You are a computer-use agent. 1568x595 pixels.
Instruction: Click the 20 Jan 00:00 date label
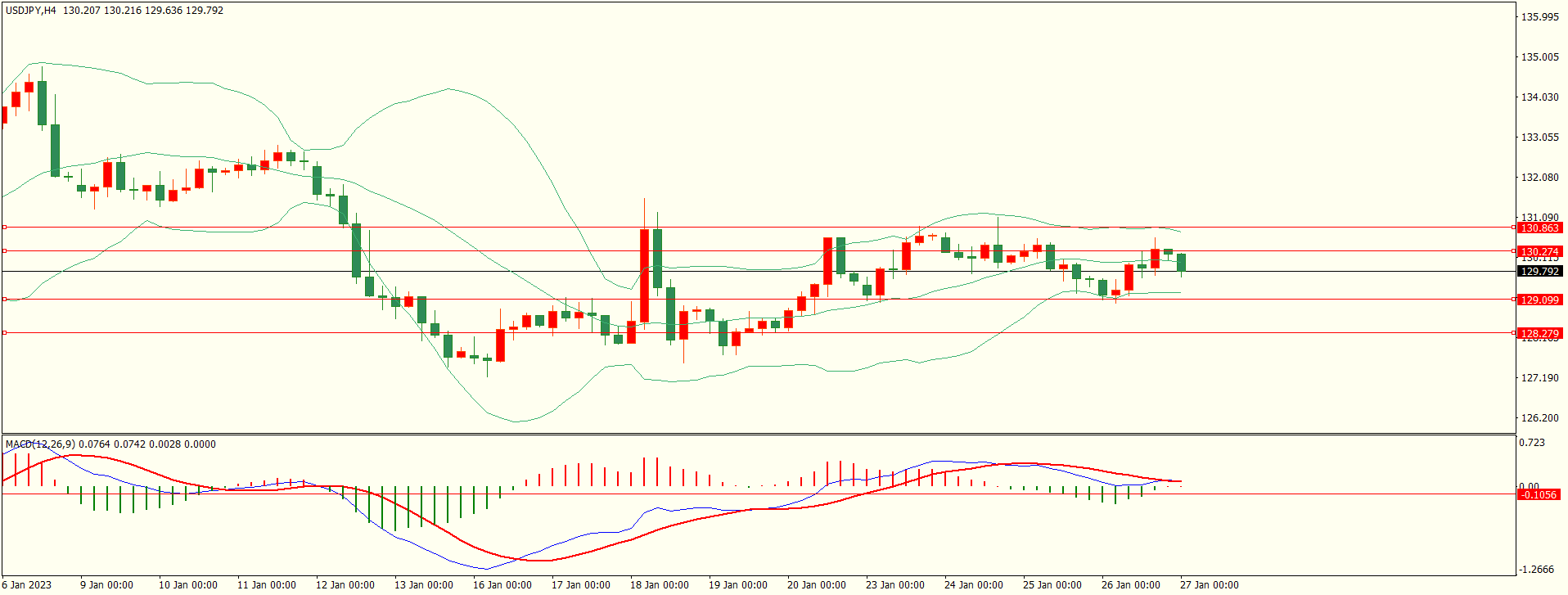tap(817, 585)
